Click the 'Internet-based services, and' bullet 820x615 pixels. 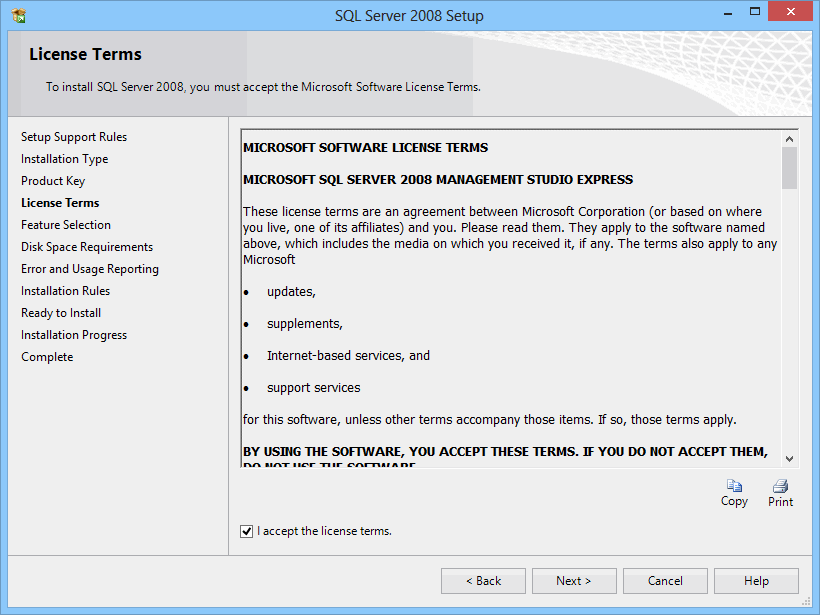point(348,356)
